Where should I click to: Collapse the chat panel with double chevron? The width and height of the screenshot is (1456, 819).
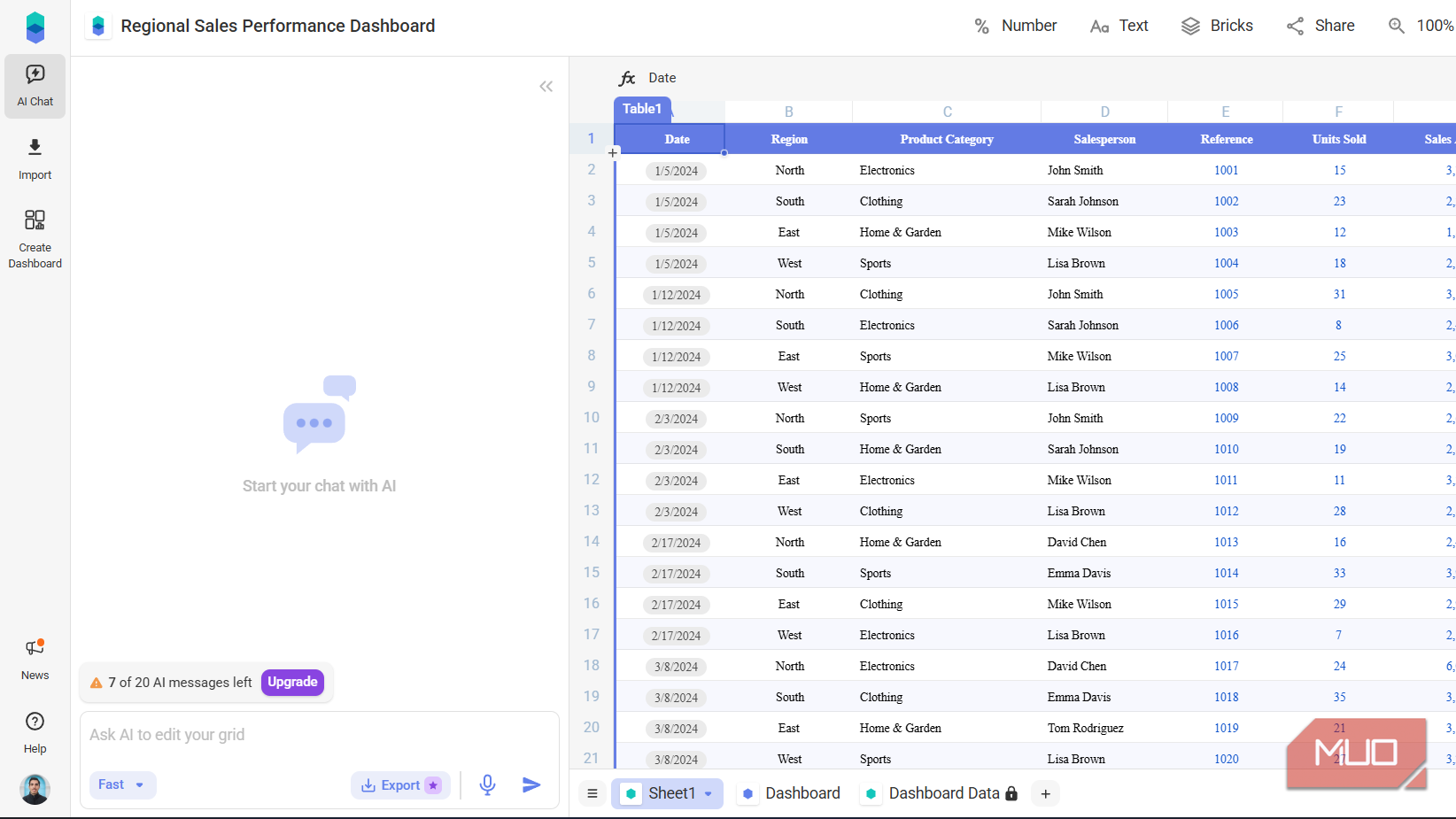pos(546,86)
